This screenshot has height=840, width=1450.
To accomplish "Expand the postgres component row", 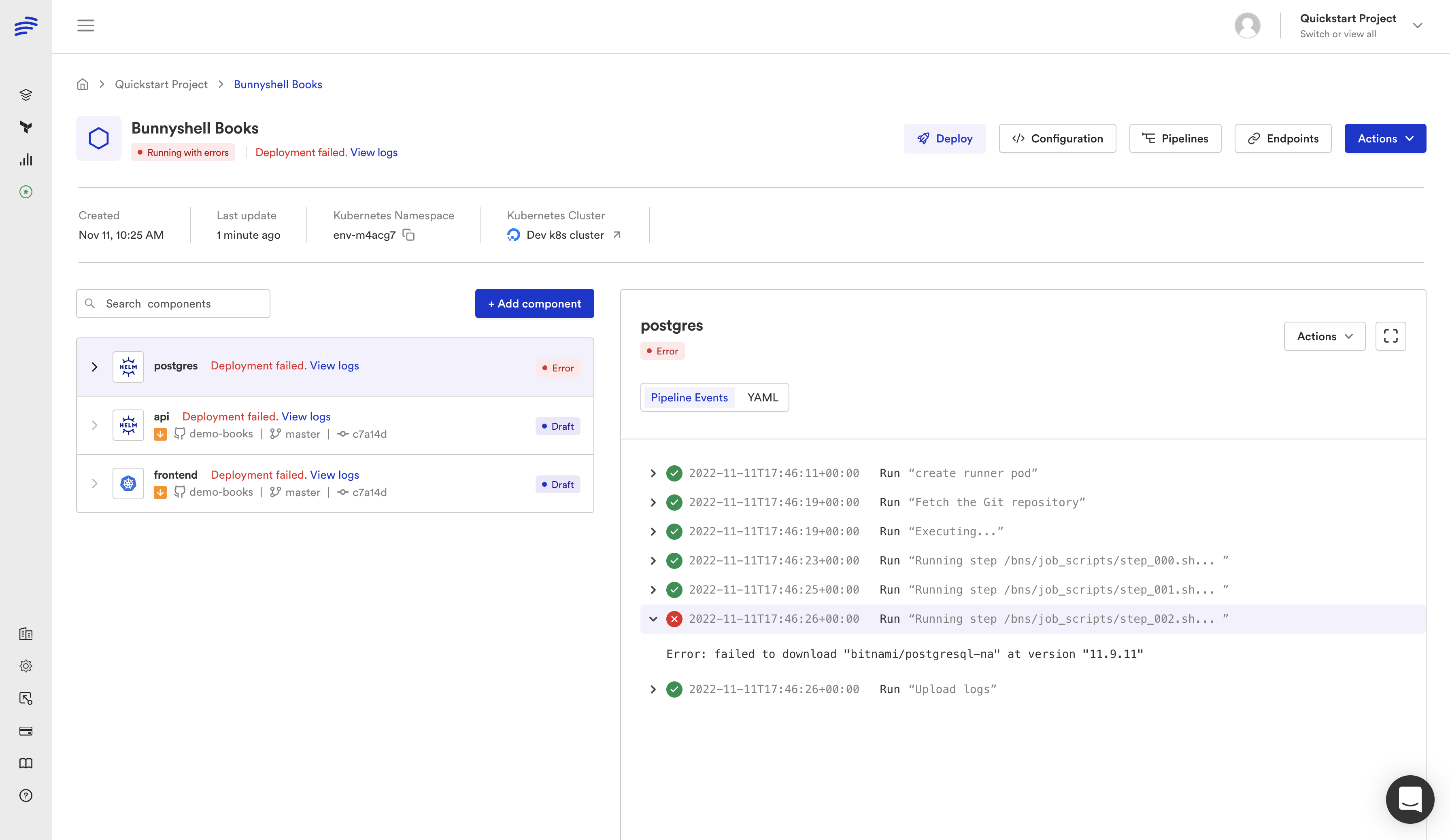I will click(95, 367).
